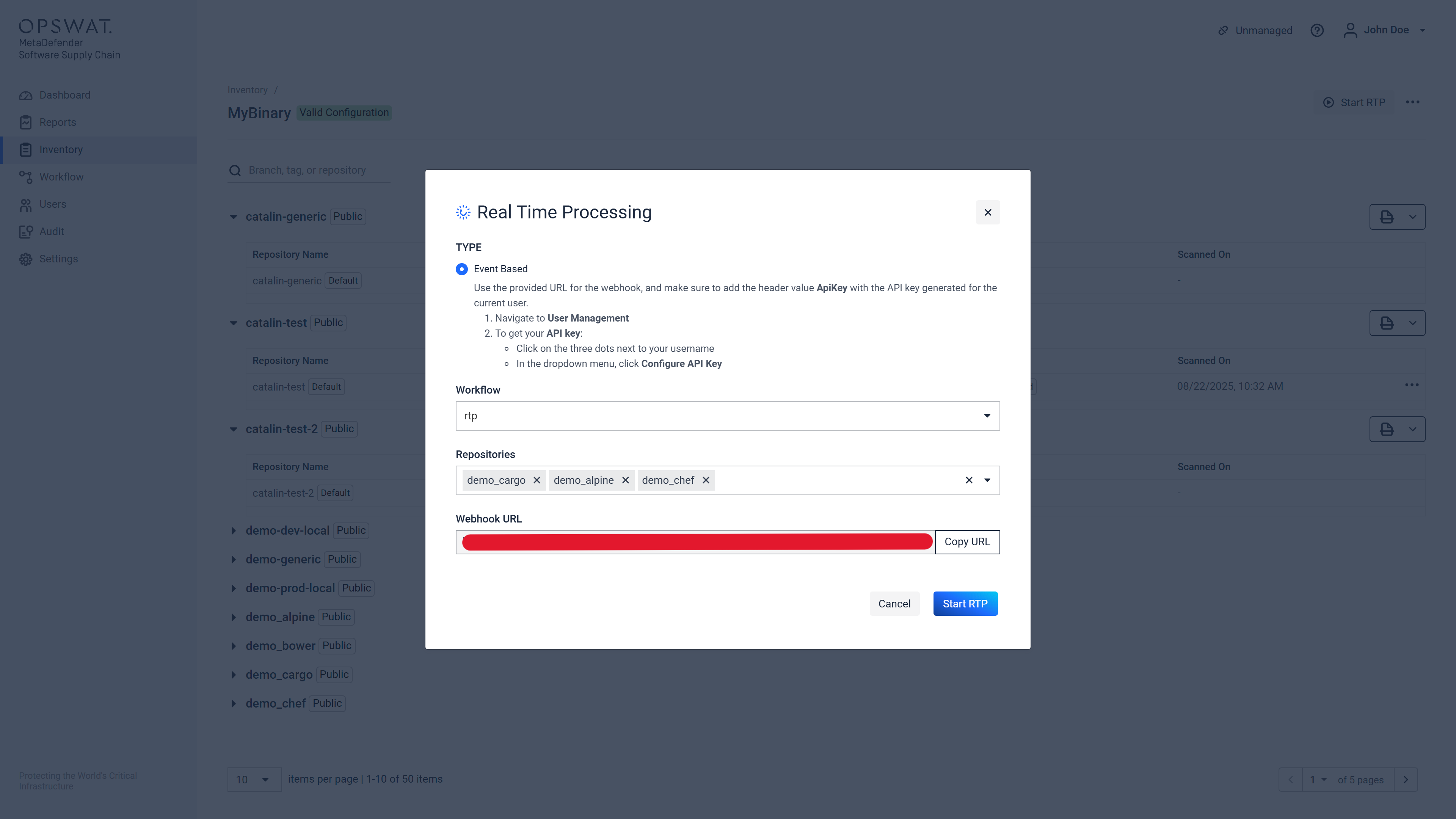Click the scanned date 08/22/2025, 10:32 AM
This screenshot has height=819, width=1456.
click(x=1230, y=387)
